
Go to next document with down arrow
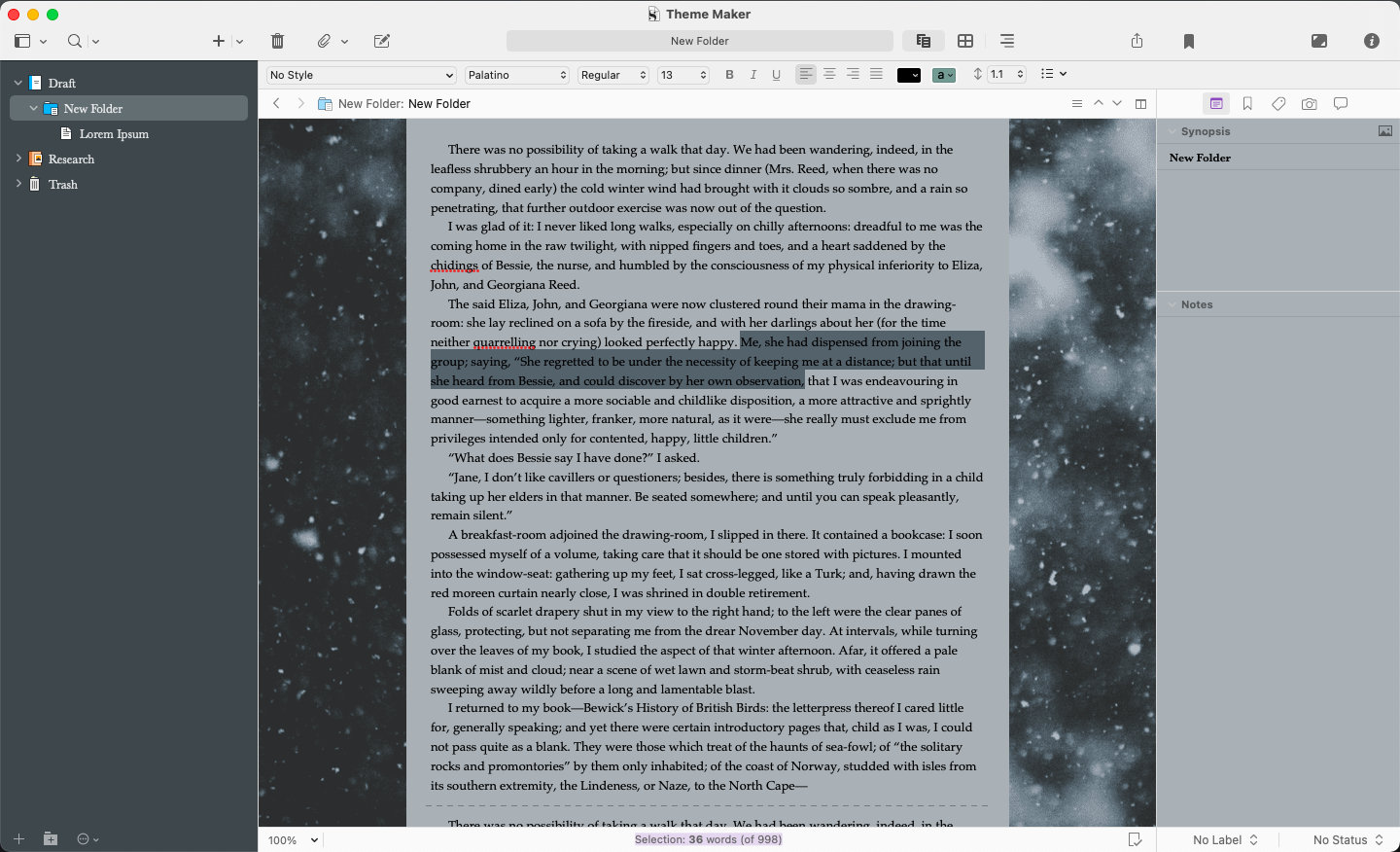click(1117, 103)
